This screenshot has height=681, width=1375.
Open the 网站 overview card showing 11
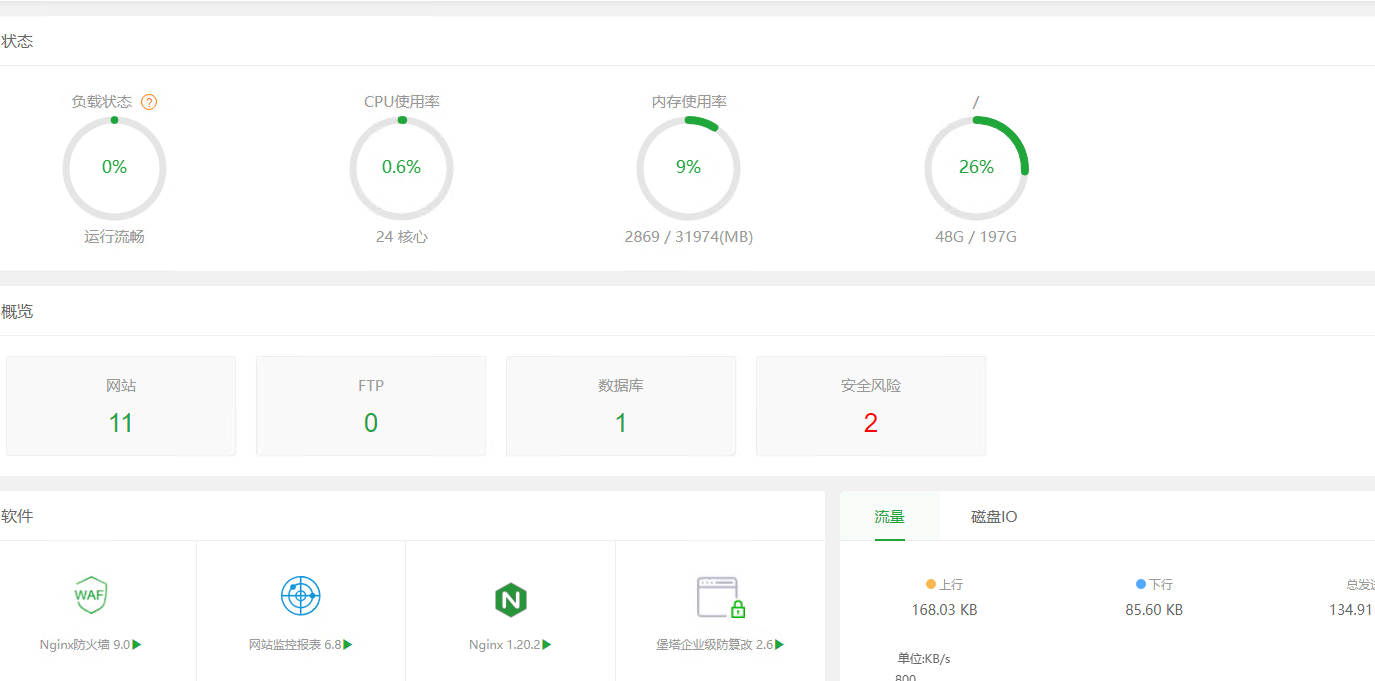(x=121, y=406)
